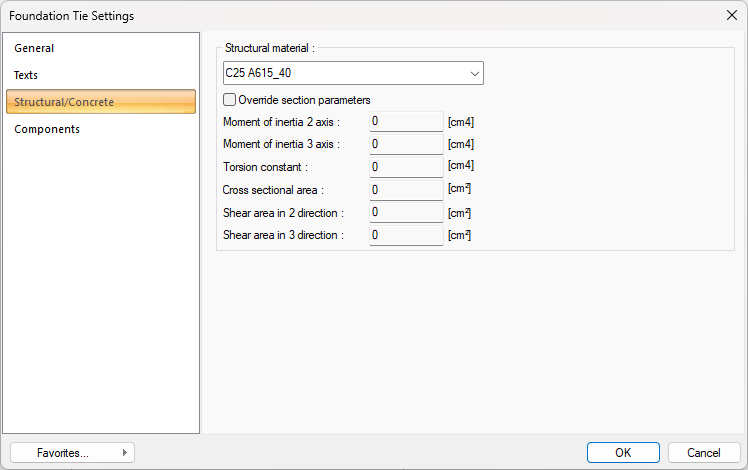Open the Structural material dropdown arrow
This screenshot has height=470, width=748.
tap(473, 73)
